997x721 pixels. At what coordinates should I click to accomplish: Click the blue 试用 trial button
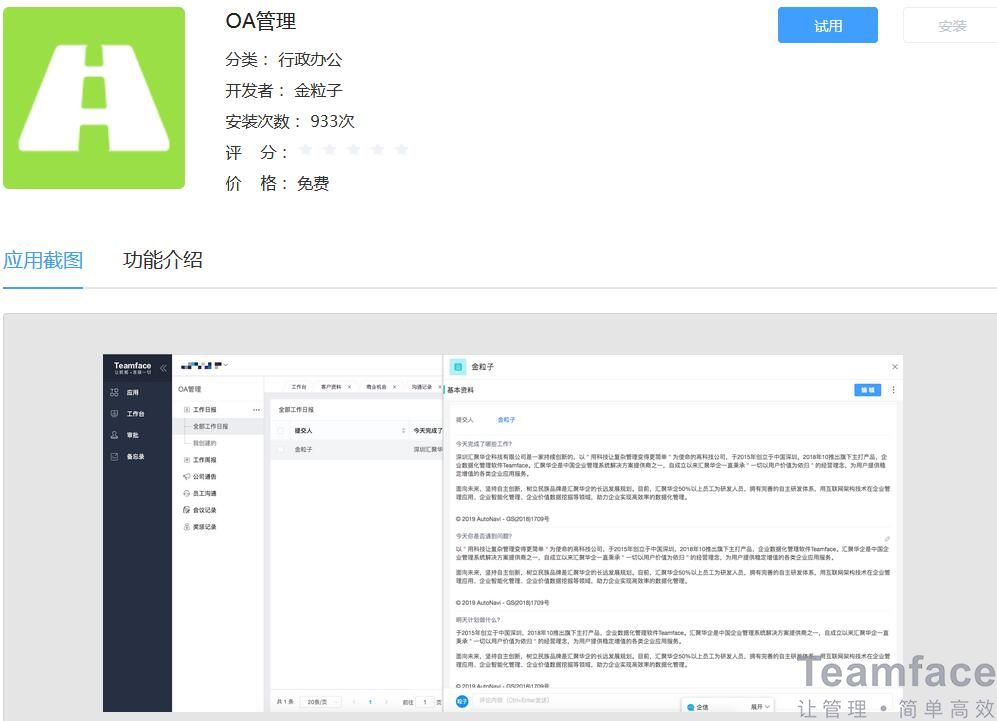point(827,25)
